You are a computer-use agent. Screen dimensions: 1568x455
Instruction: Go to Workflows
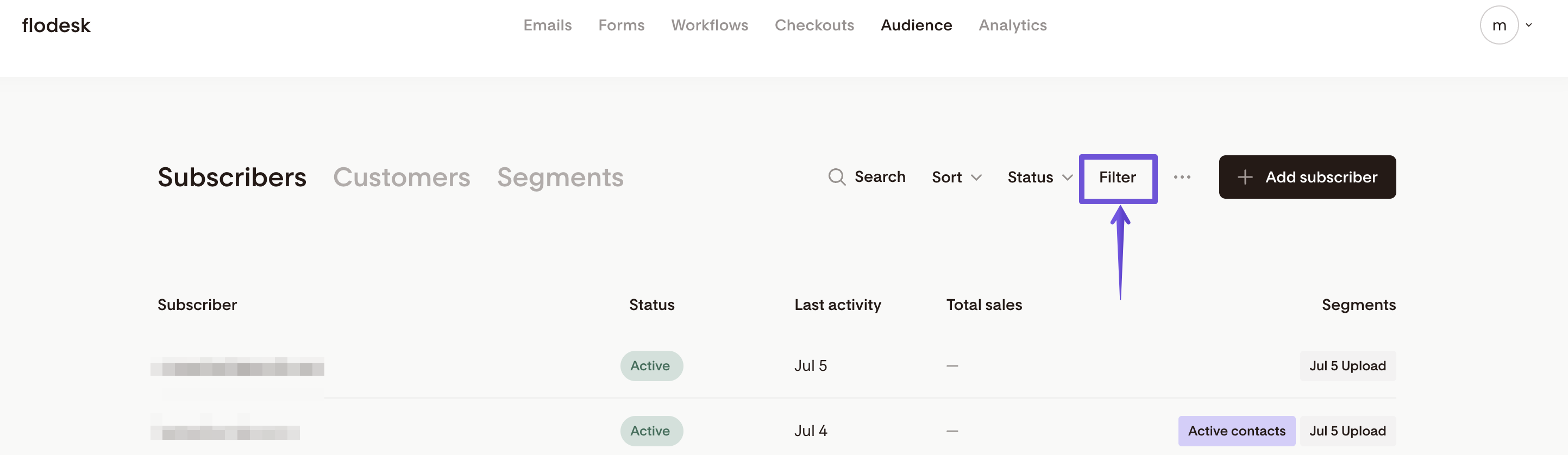[x=709, y=25]
